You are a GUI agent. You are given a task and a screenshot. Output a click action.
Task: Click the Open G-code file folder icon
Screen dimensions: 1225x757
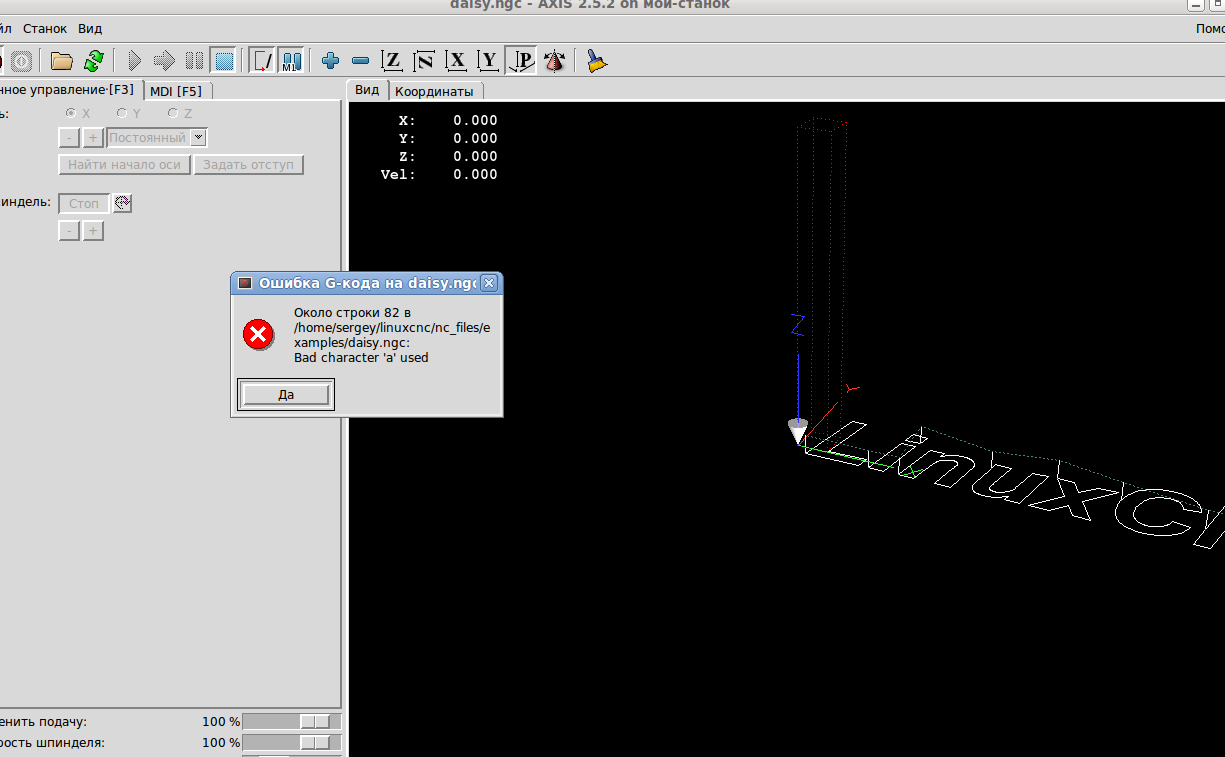click(62, 61)
